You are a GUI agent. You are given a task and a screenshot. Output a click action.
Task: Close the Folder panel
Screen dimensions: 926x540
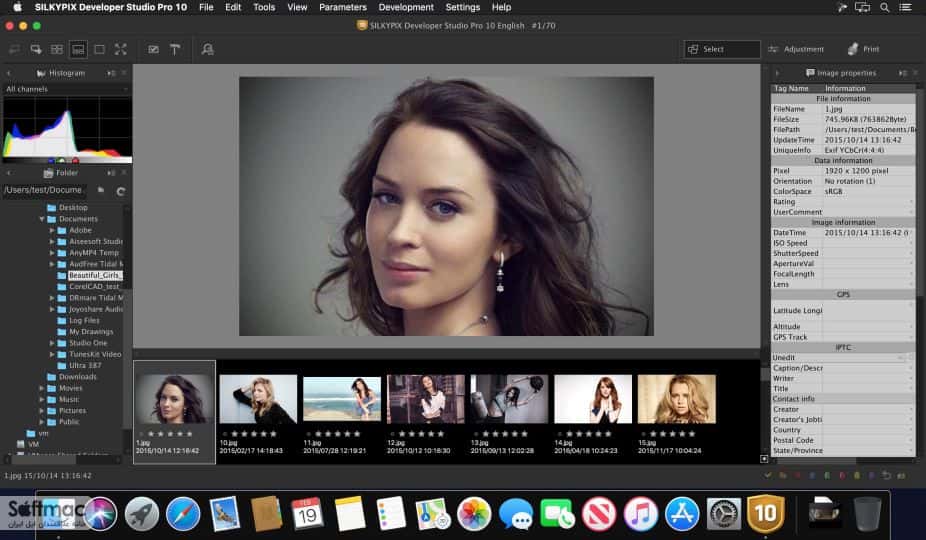(124, 173)
